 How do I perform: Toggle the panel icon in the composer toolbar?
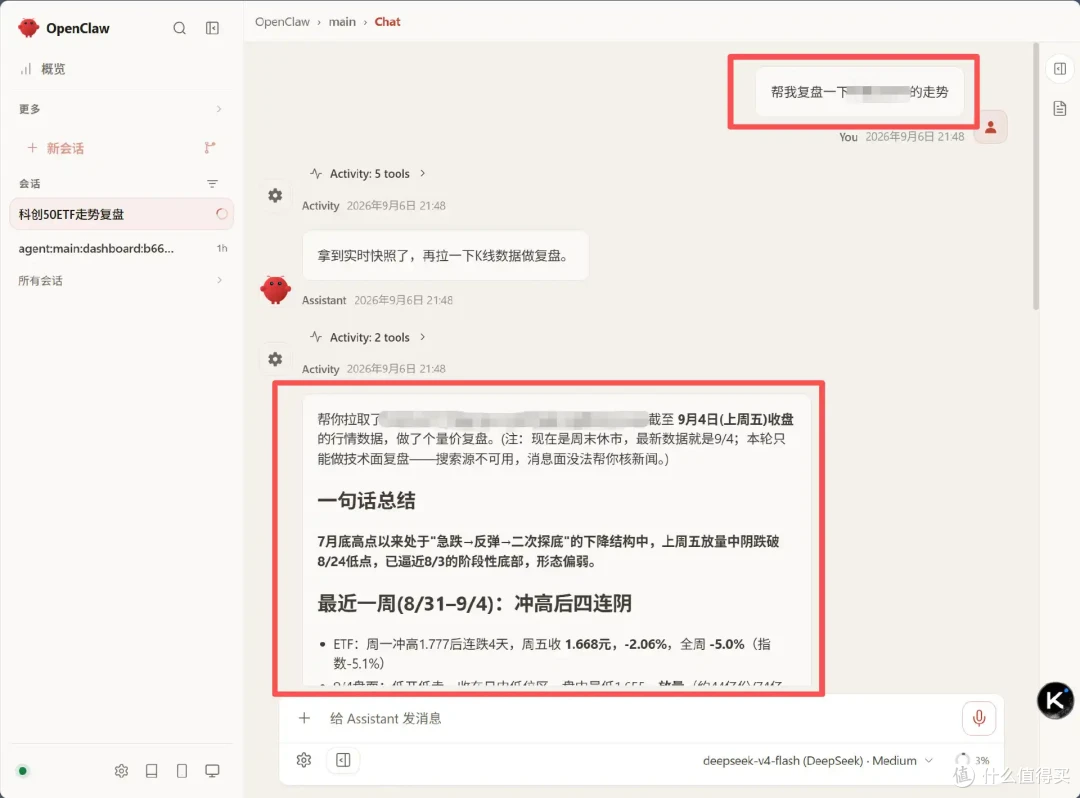pyautogui.click(x=343, y=760)
